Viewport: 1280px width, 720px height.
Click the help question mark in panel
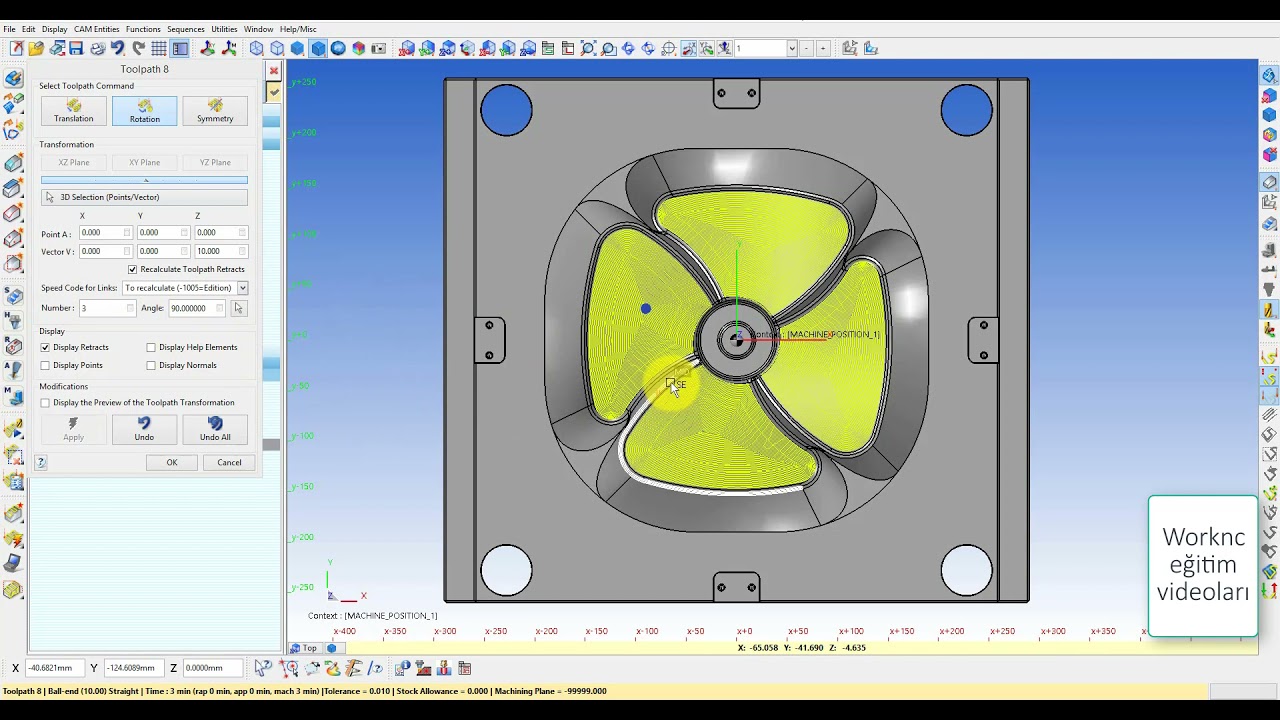(41, 462)
